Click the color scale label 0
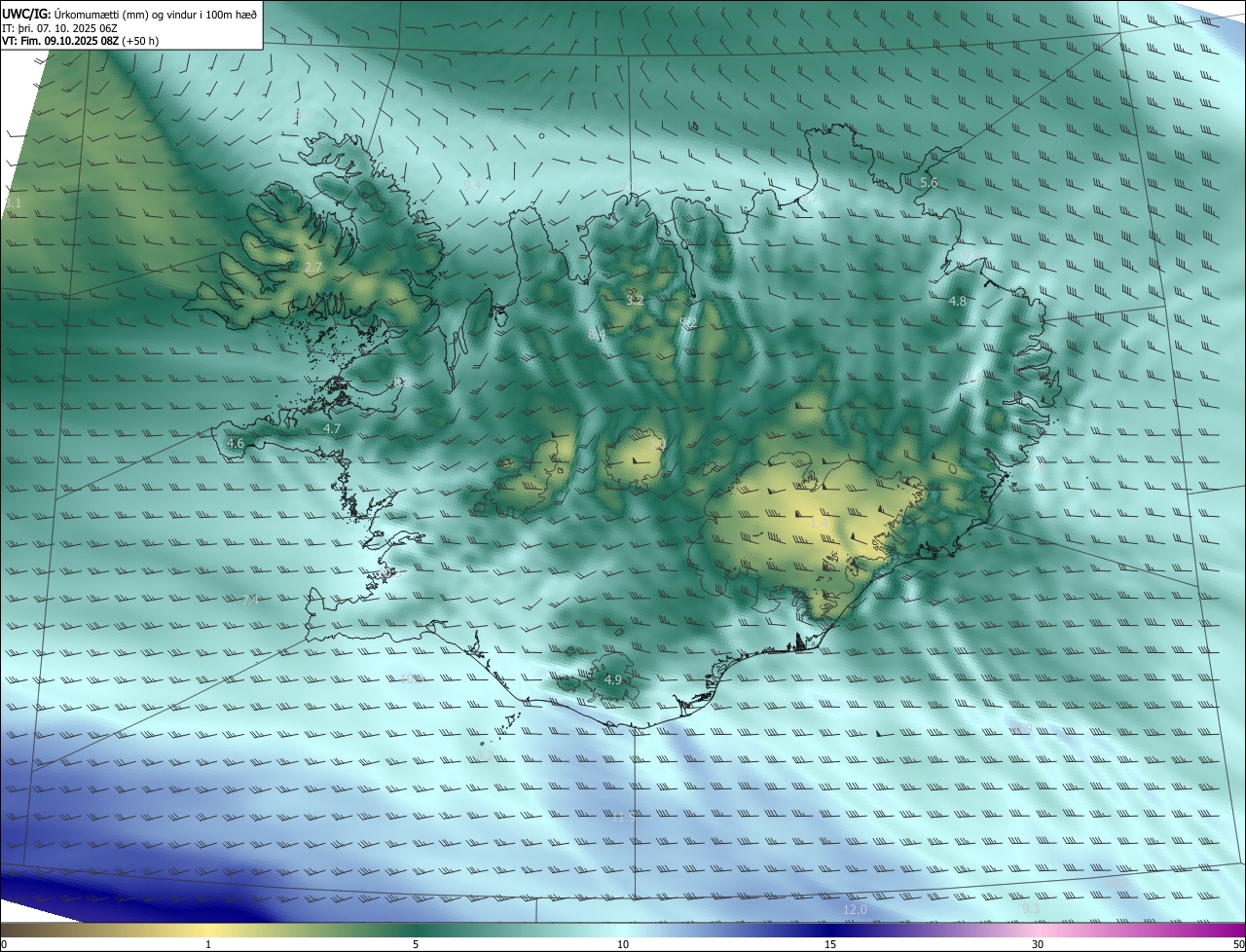Viewport: 1246px width, 952px height. [x=4, y=944]
